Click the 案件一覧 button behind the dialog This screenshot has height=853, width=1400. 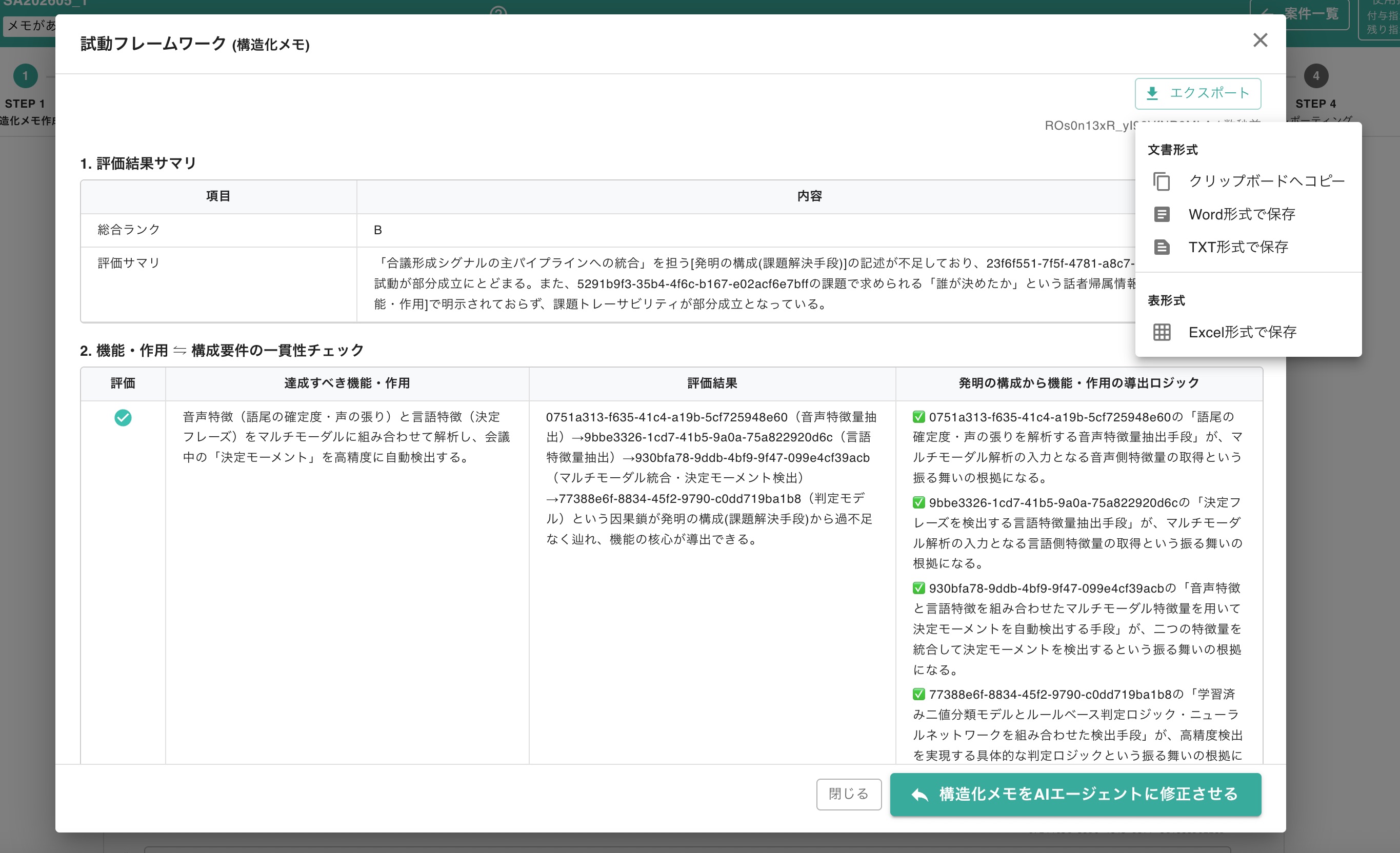coord(1298,14)
